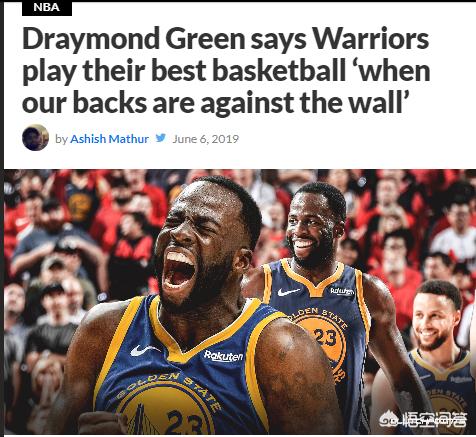Open the Draymond Green article headline
476x437 pixels.
(226, 71)
